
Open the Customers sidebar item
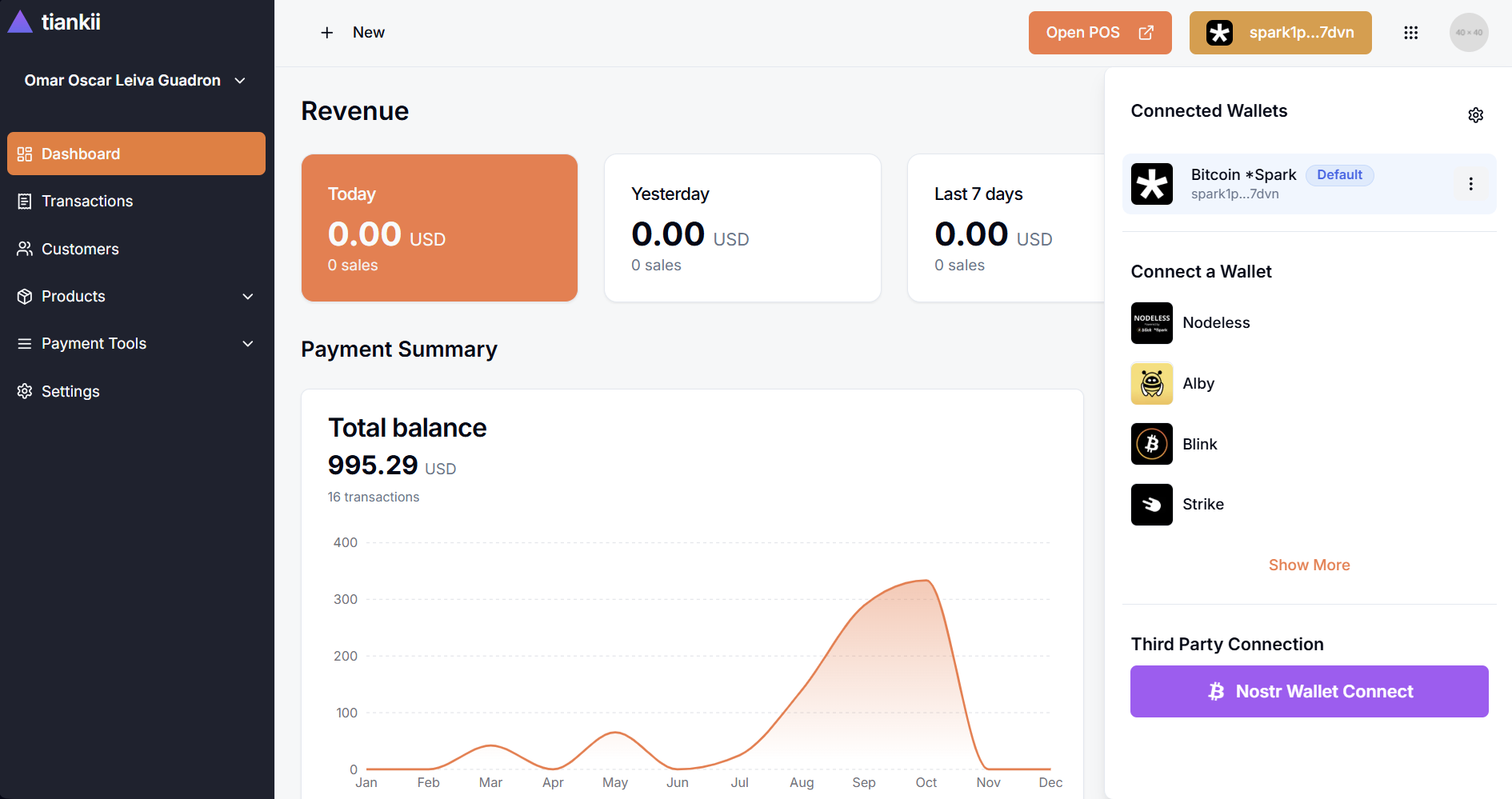[80, 250]
